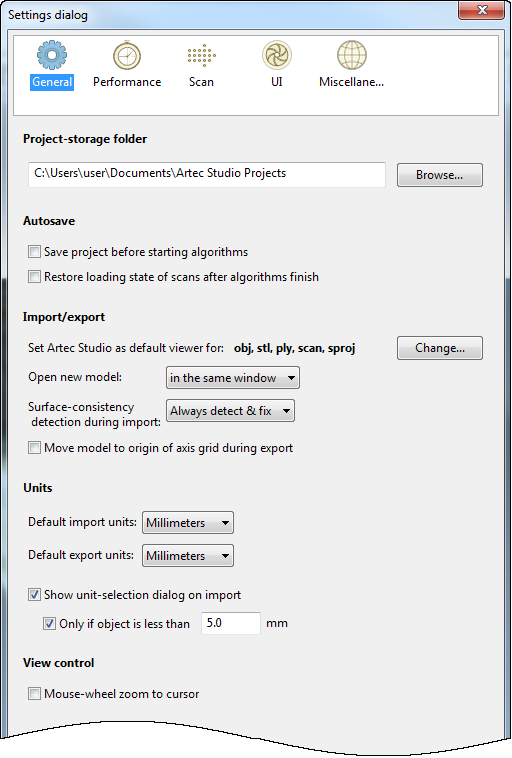Expand Surface-consistency detection dropdown
The width and height of the screenshot is (512, 758).
(230, 410)
